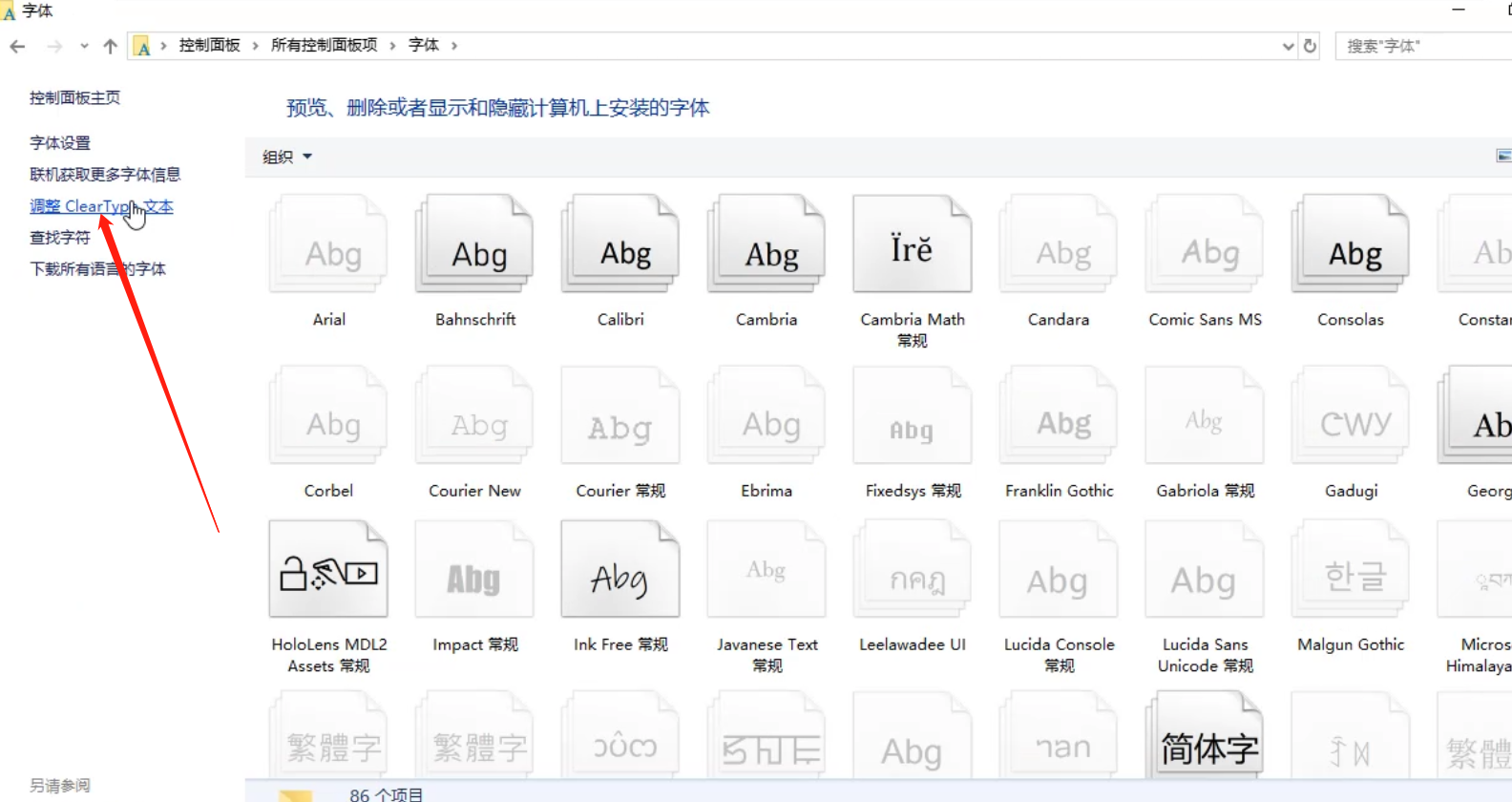This screenshot has height=802, width=1512.
Task: Select the Arial font icon
Action: [x=329, y=244]
